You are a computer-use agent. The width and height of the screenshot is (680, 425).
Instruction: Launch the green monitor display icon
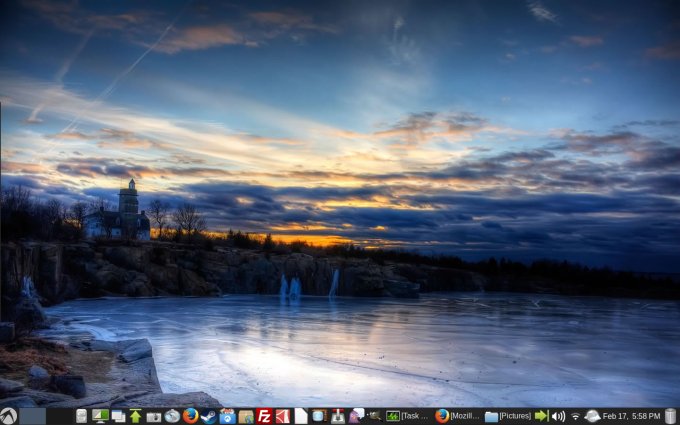[100, 416]
